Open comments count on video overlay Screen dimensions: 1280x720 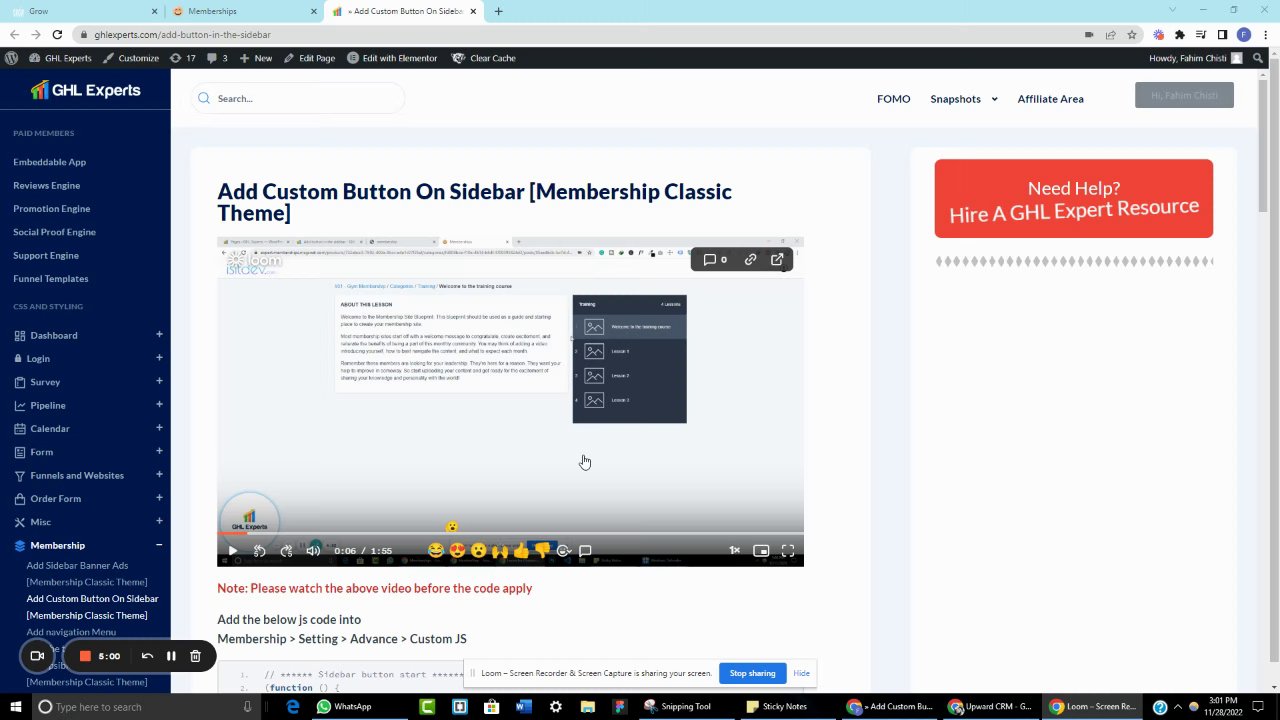tap(715, 259)
